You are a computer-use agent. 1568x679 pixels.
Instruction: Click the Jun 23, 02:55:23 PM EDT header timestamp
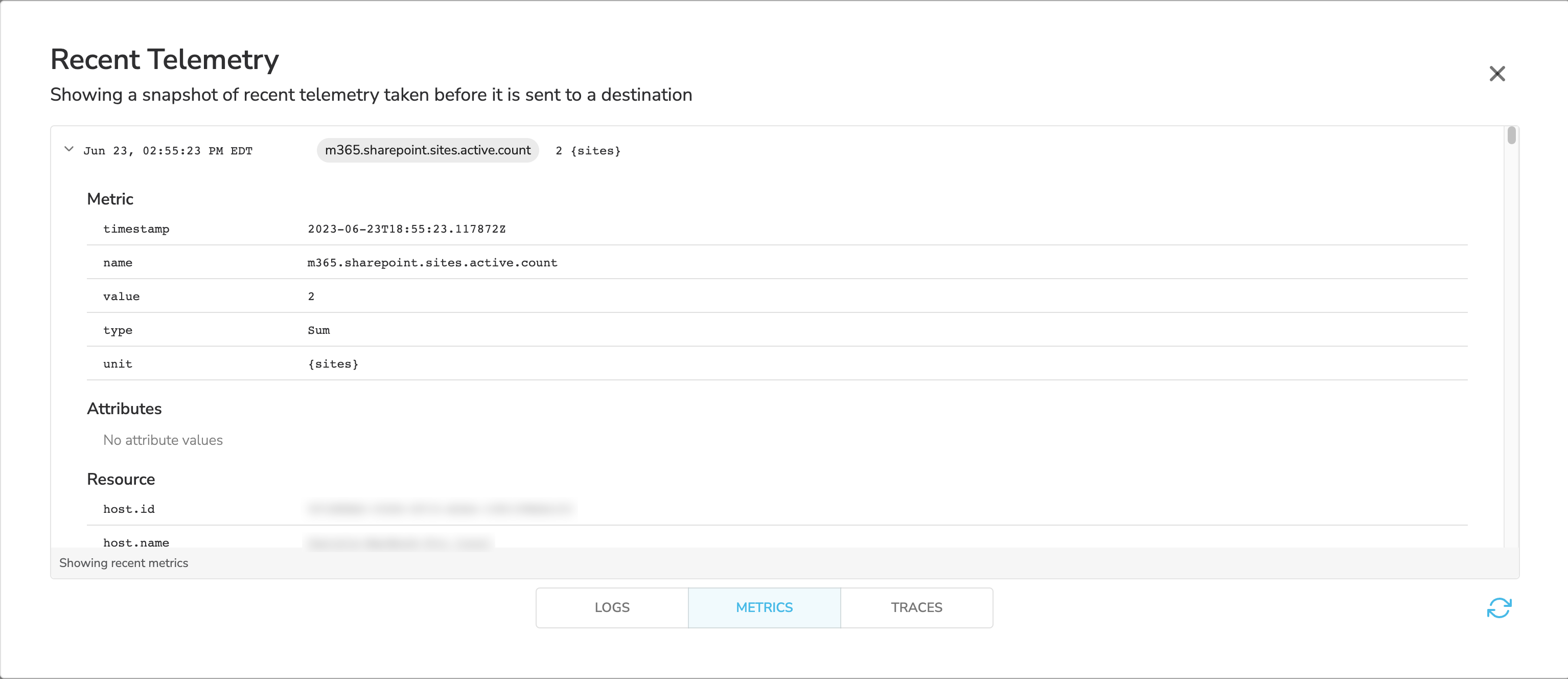pyautogui.click(x=168, y=150)
